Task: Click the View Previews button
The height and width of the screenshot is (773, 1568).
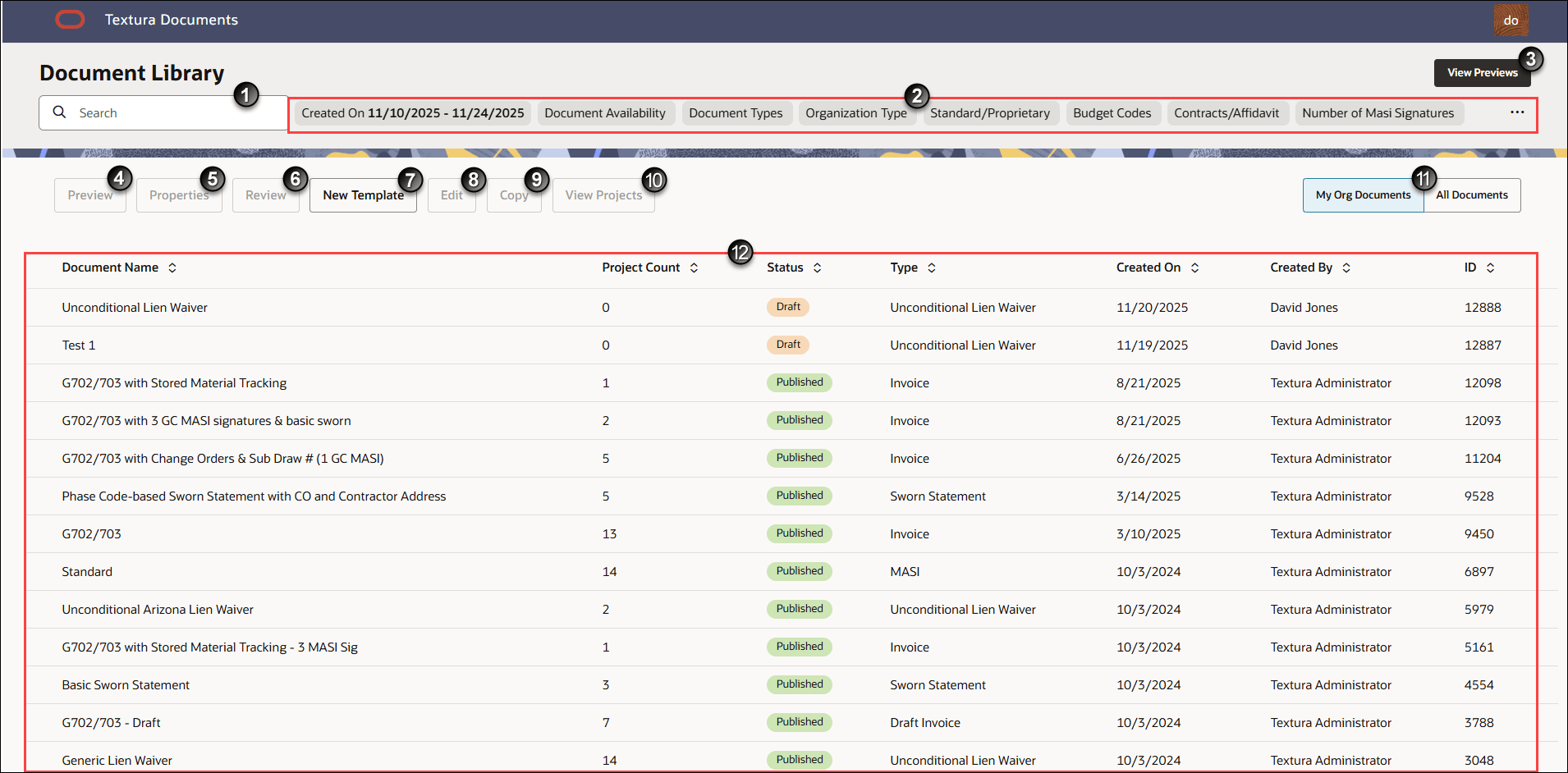Action: click(1482, 72)
